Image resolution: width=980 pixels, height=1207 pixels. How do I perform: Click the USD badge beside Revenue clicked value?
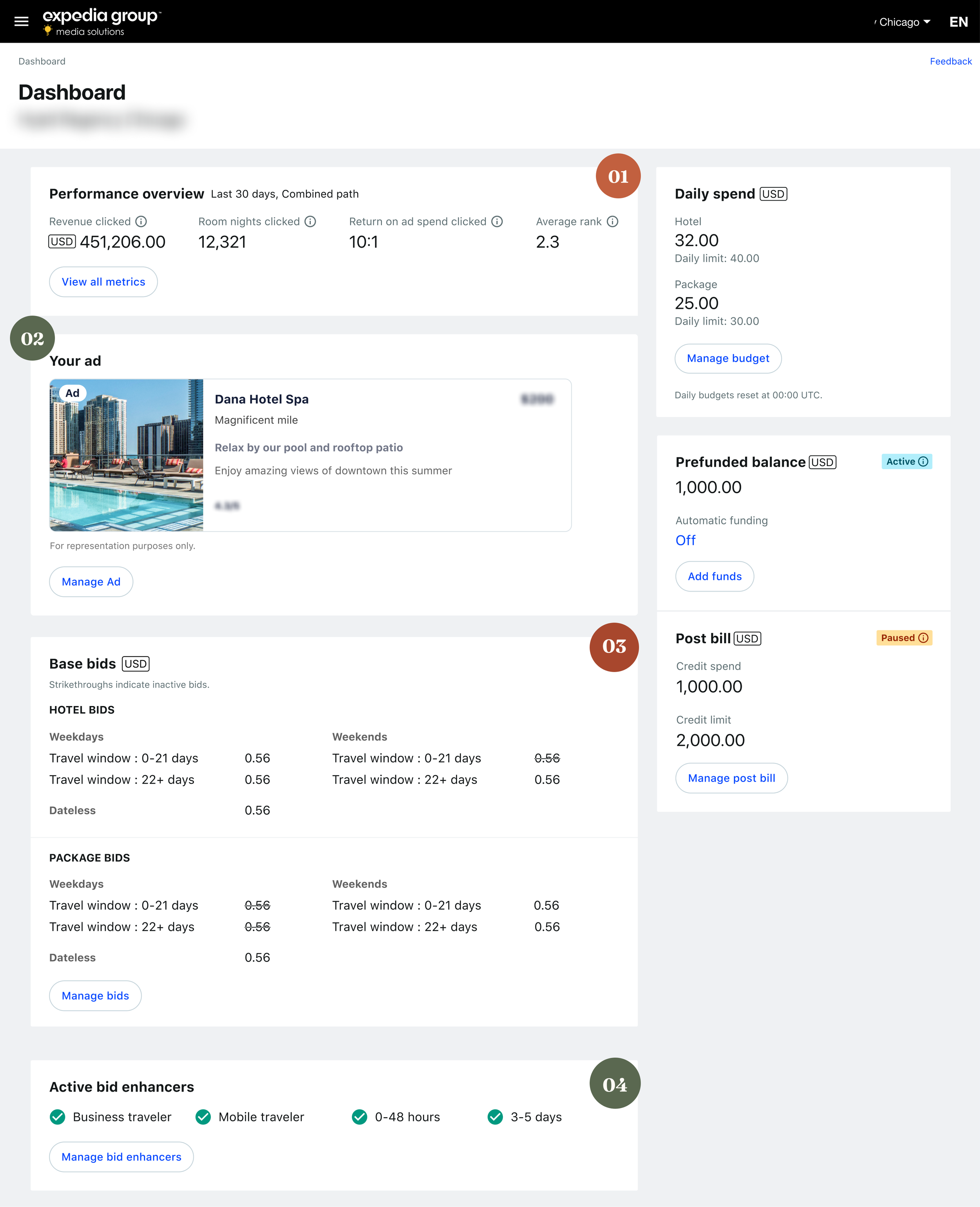62,241
